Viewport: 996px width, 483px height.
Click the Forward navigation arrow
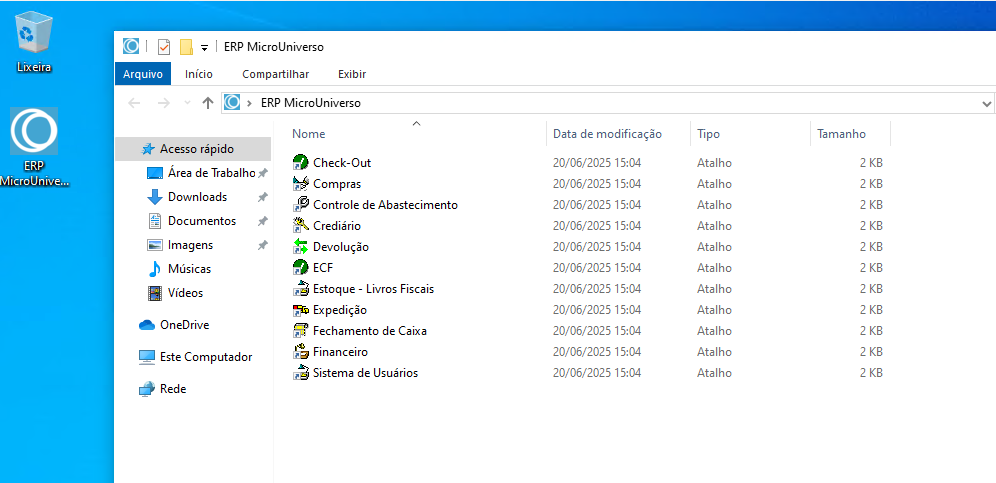[x=163, y=103]
